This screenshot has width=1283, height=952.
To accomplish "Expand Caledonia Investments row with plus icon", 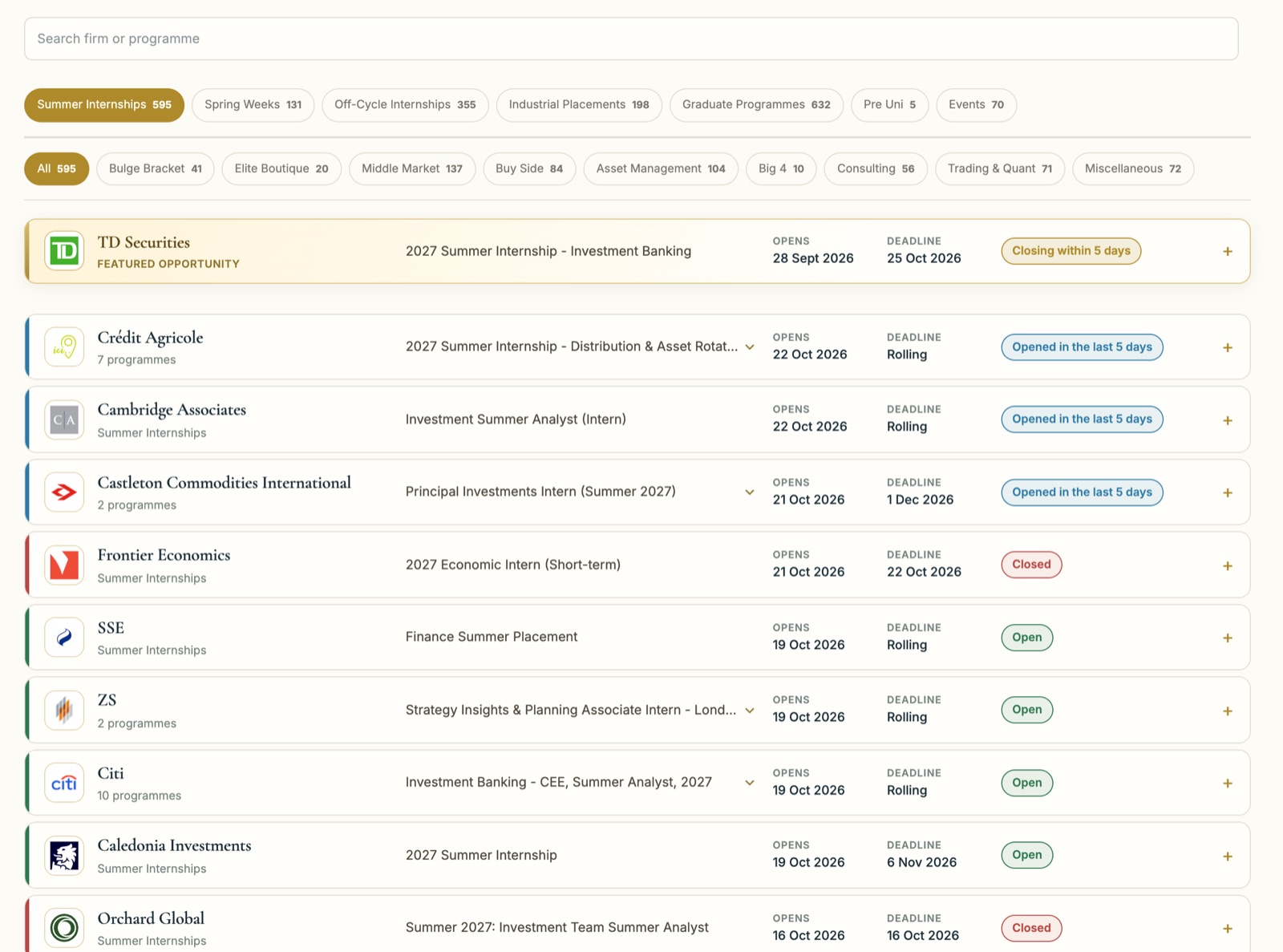I will (x=1228, y=857).
